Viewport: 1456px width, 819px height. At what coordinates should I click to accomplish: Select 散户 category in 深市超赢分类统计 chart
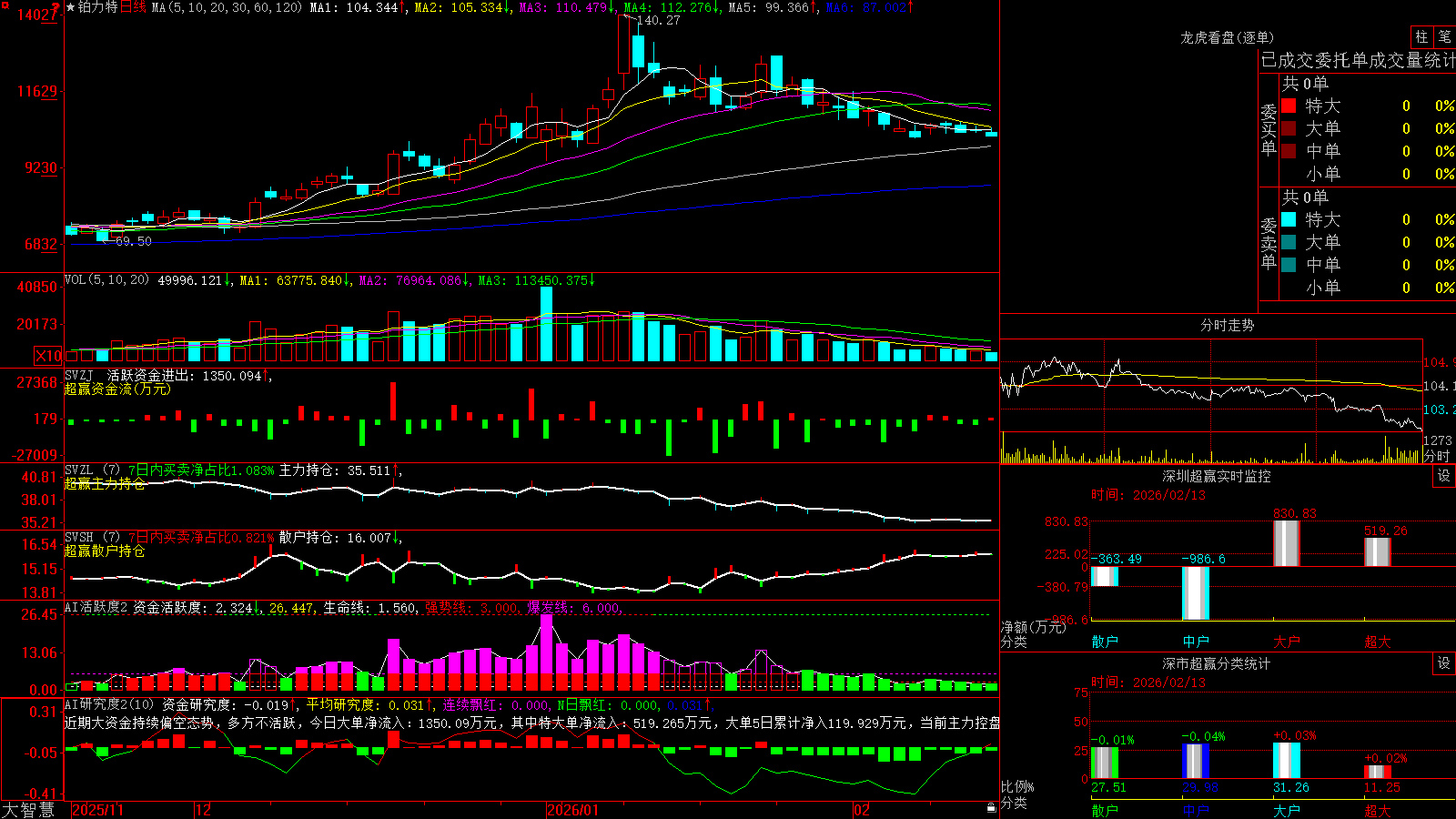tap(1105, 811)
